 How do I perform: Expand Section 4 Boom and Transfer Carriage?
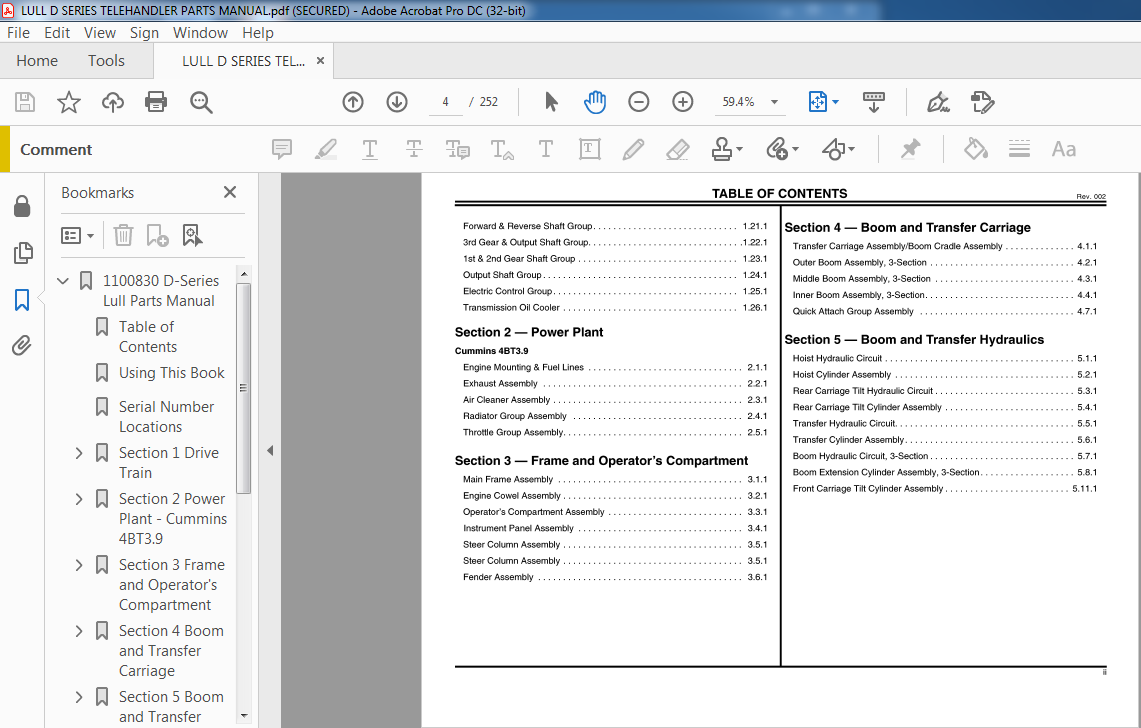(79, 631)
